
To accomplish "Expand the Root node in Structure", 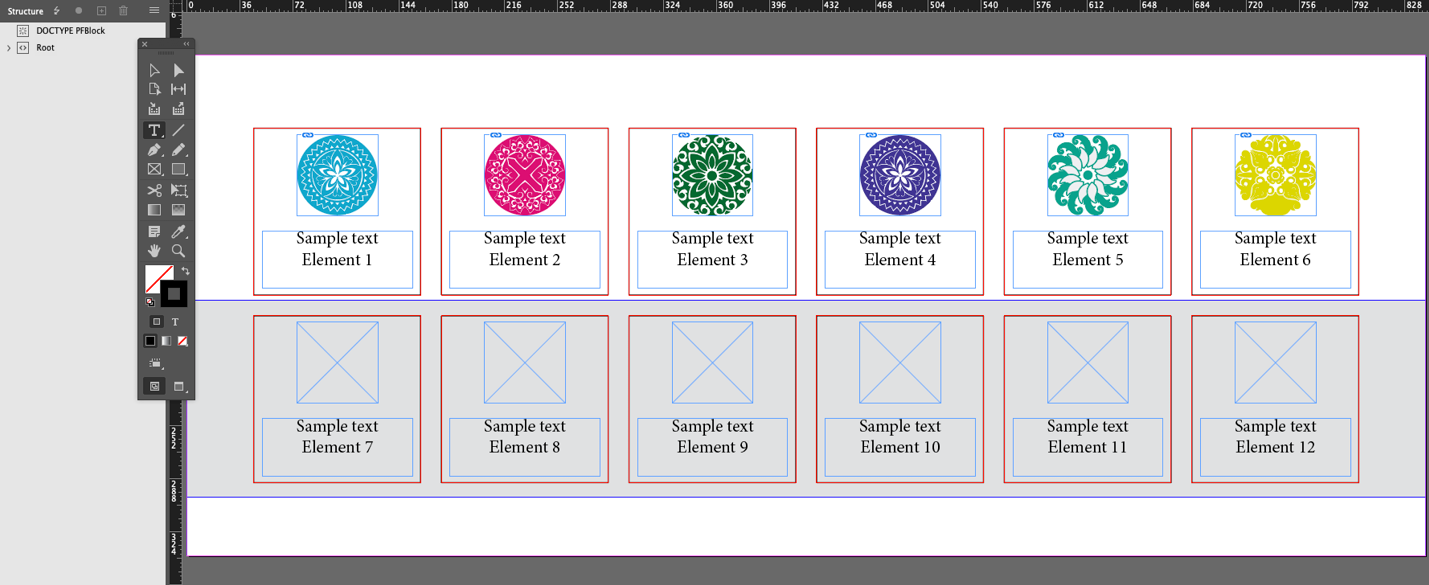I will click(9, 48).
